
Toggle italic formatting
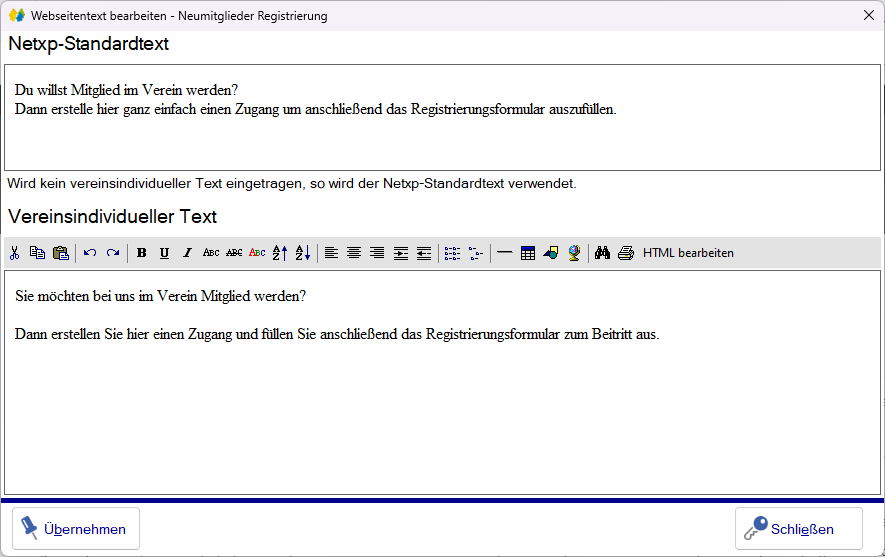click(x=187, y=253)
